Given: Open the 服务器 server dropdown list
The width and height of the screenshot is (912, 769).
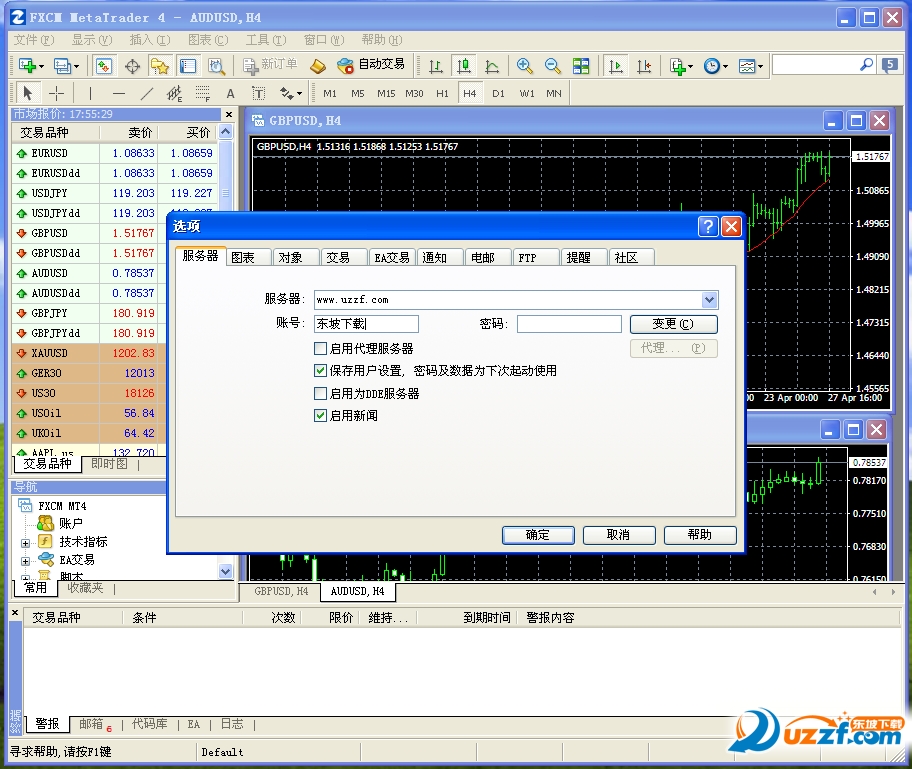Looking at the screenshot, I should coord(709,299).
